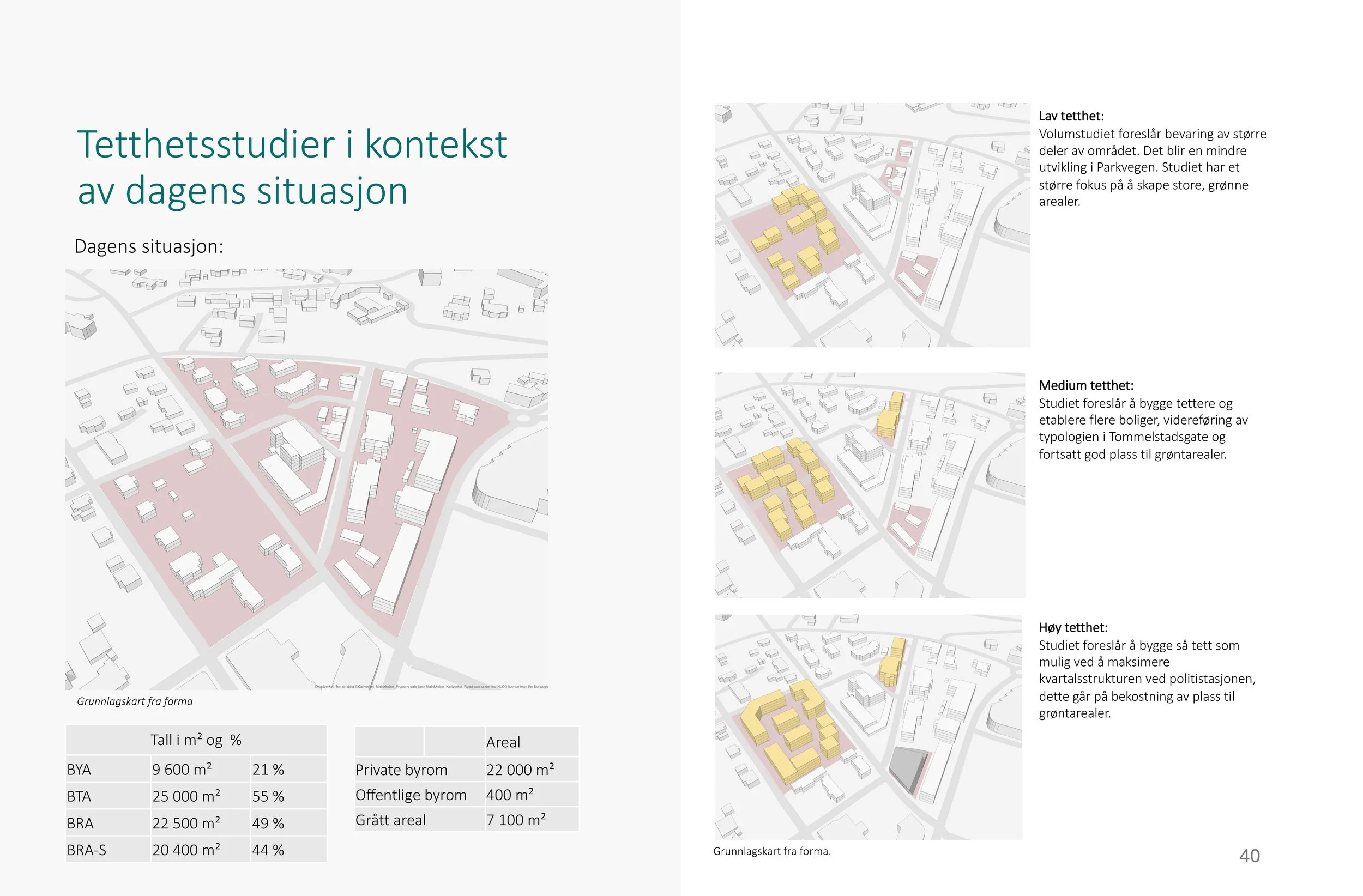Click the title 'Tetthetsstudier i kontekst'
This screenshot has height=896, width=1363.
click(x=292, y=144)
